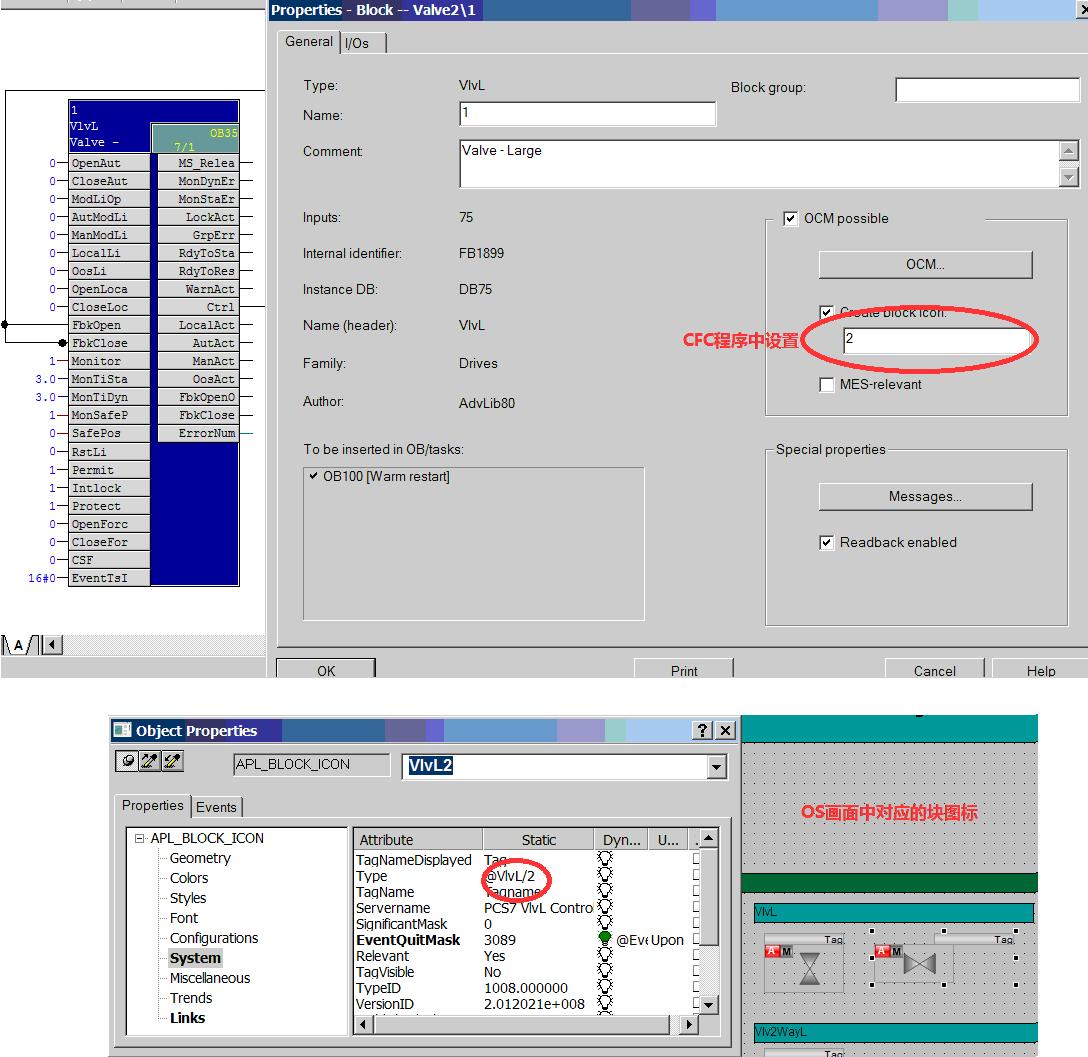Screen dimensions: 1088x1057
Task: Click the dynamic bulb icon for Type row
Action: pos(605,874)
